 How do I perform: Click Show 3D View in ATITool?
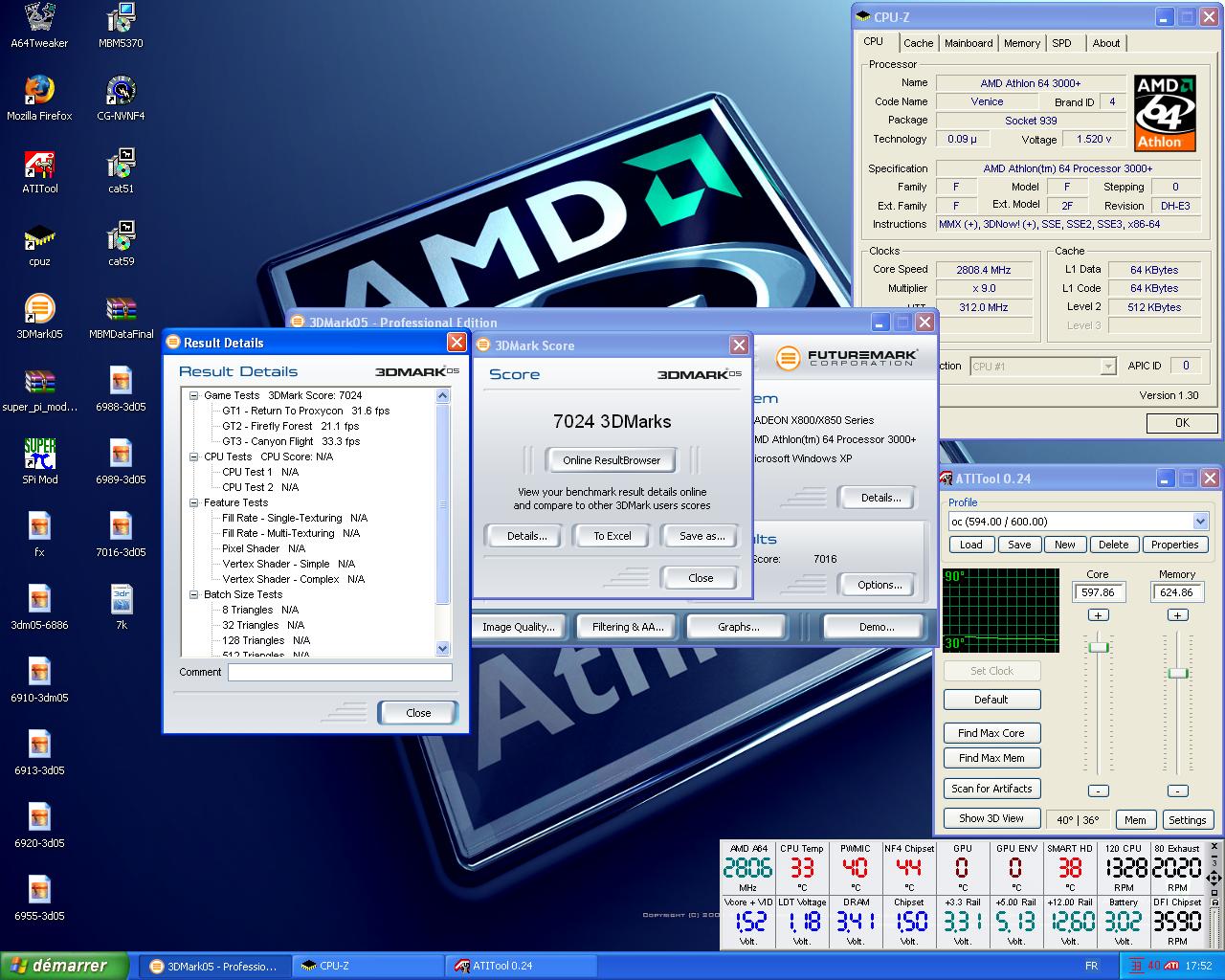click(x=991, y=818)
